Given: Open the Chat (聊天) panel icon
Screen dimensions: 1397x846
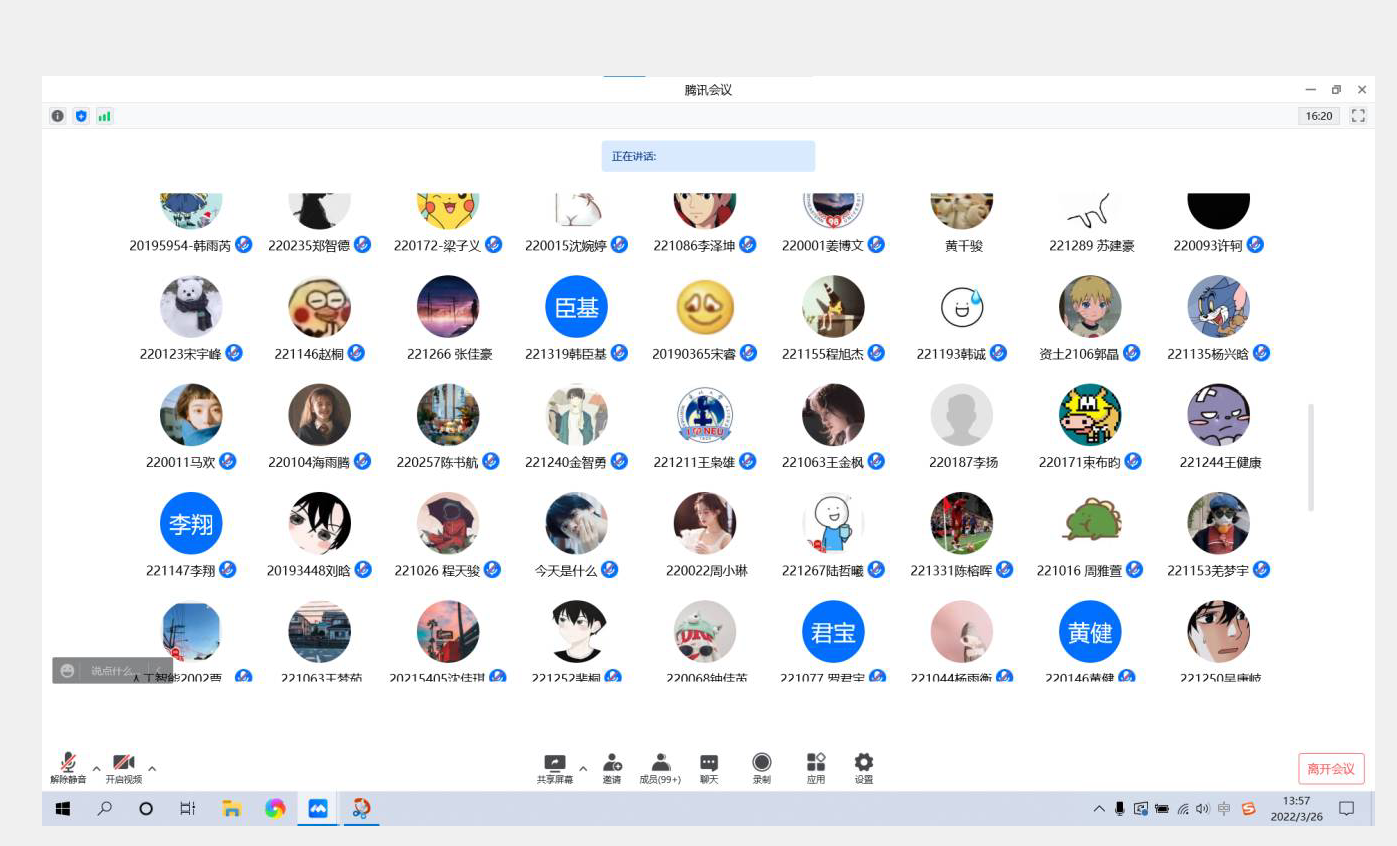Looking at the screenshot, I should click(x=709, y=764).
